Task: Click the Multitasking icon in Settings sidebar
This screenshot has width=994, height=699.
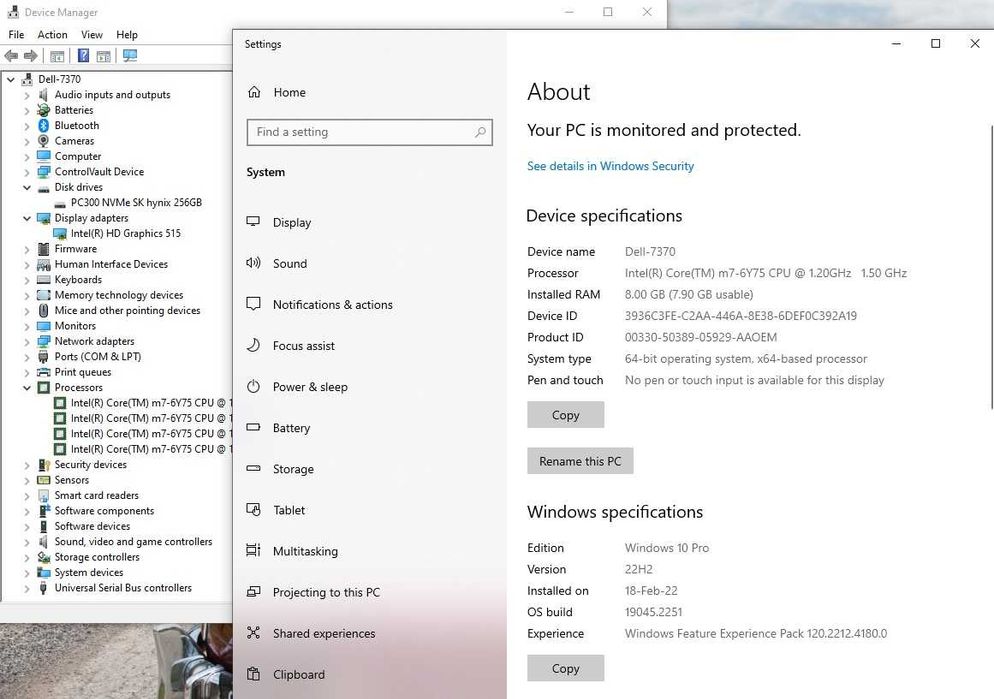Action: pos(254,551)
